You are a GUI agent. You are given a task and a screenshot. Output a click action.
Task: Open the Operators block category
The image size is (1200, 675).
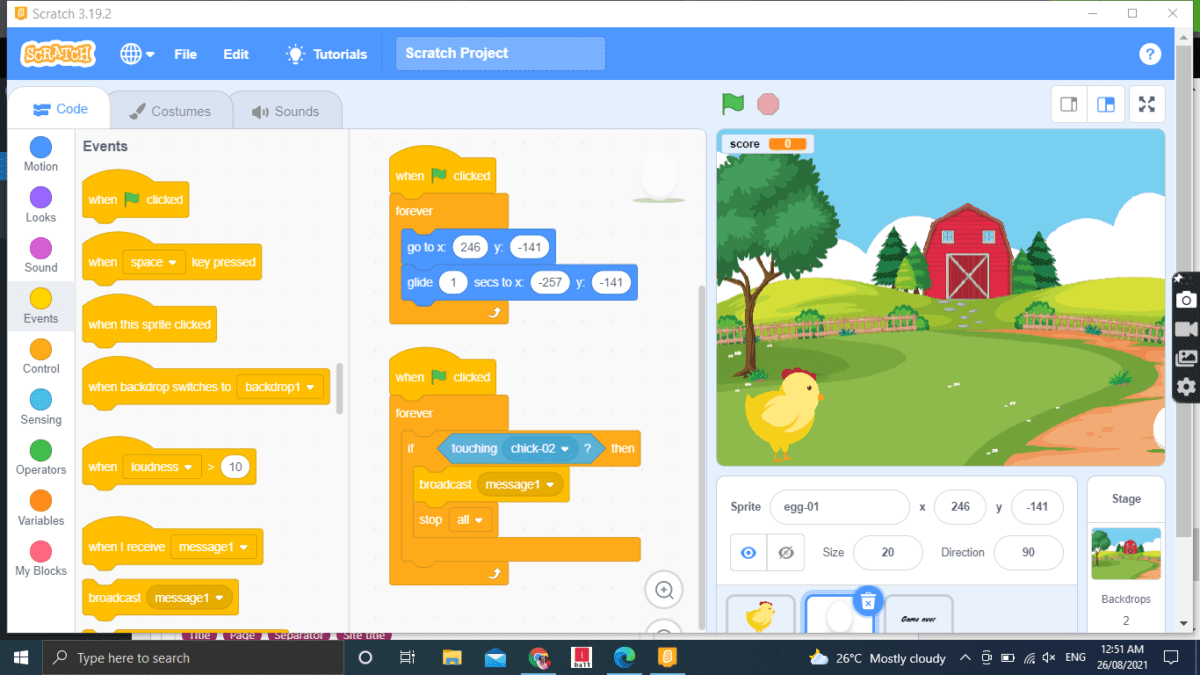[x=40, y=459]
